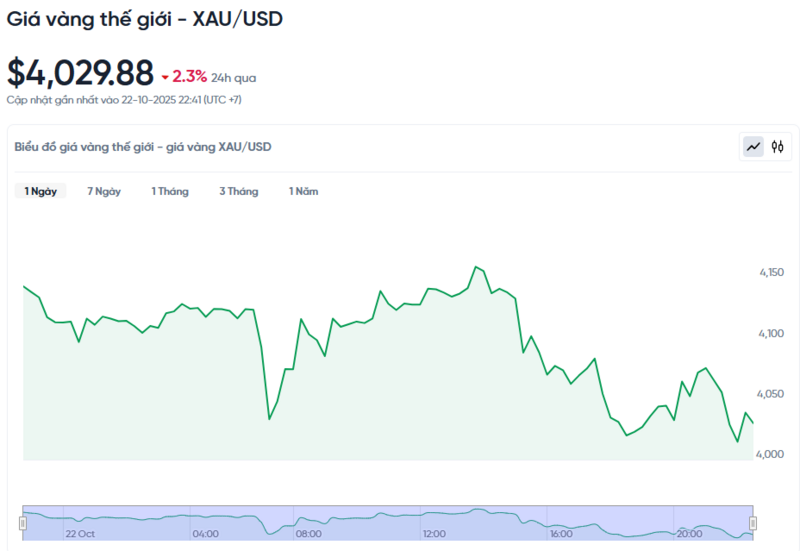800x551 pixels.
Task: Switch to the candlestick chart icon
Action: [777, 147]
